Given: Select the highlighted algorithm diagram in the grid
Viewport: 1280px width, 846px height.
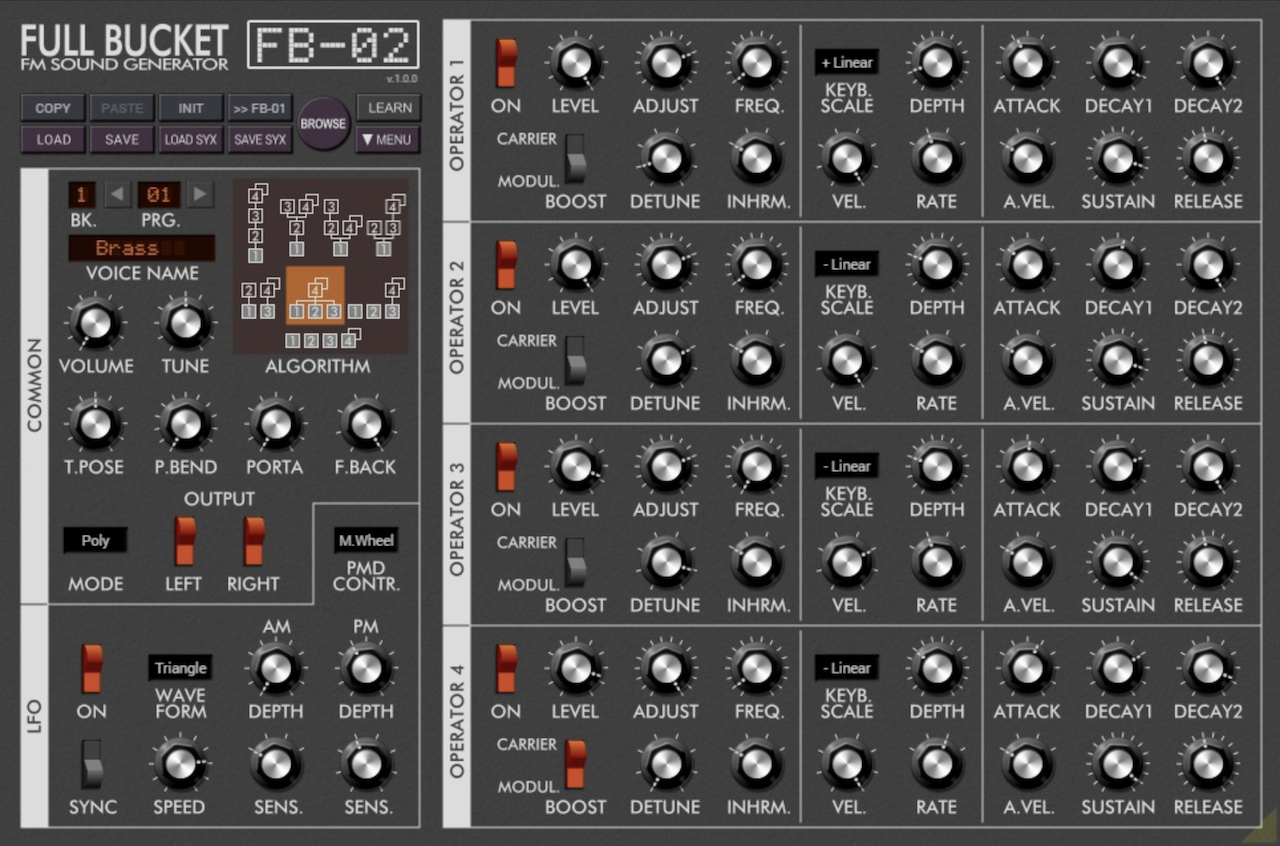Looking at the screenshot, I should coord(316,296).
